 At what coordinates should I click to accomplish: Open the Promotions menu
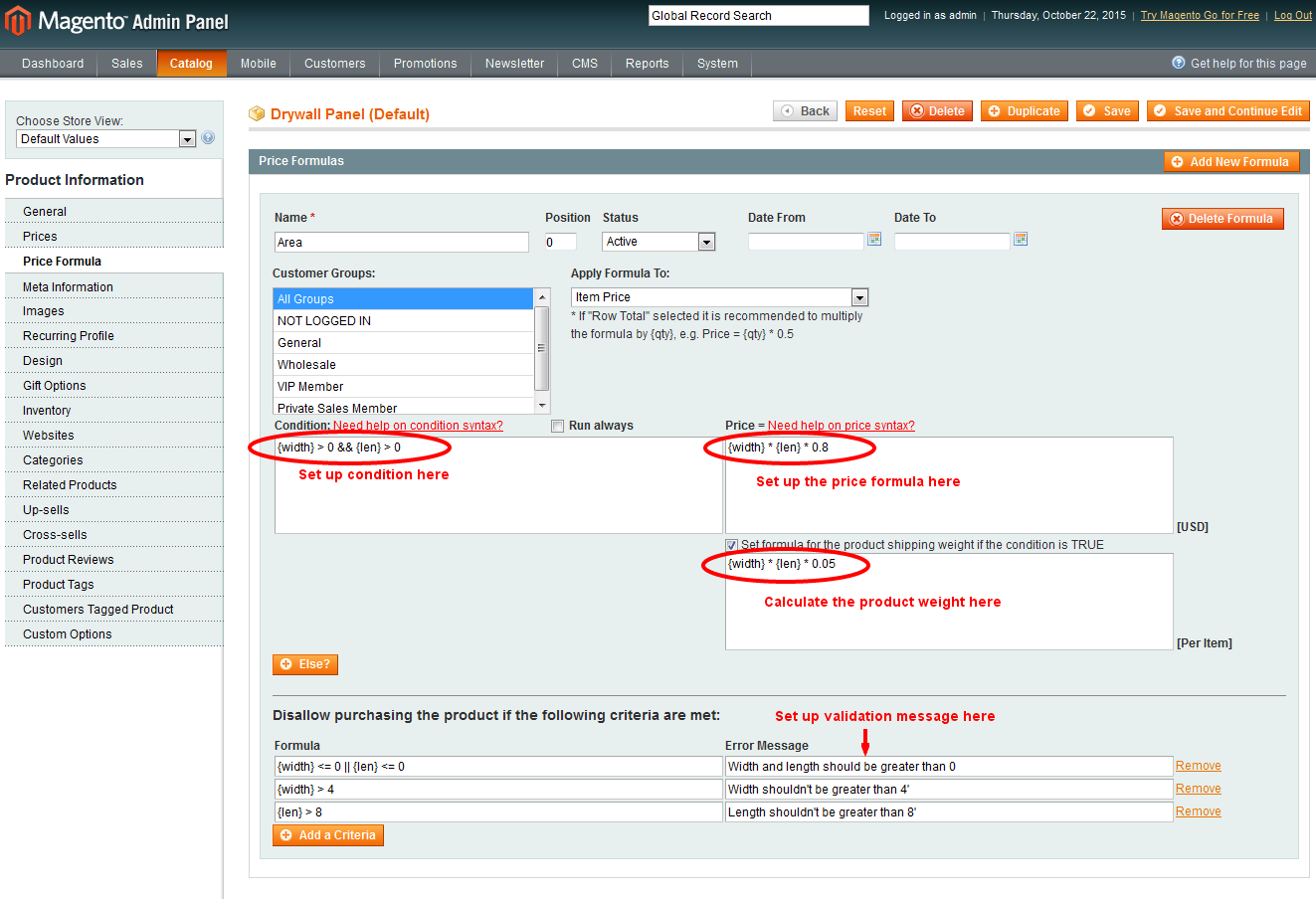pyautogui.click(x=425, y=64)
